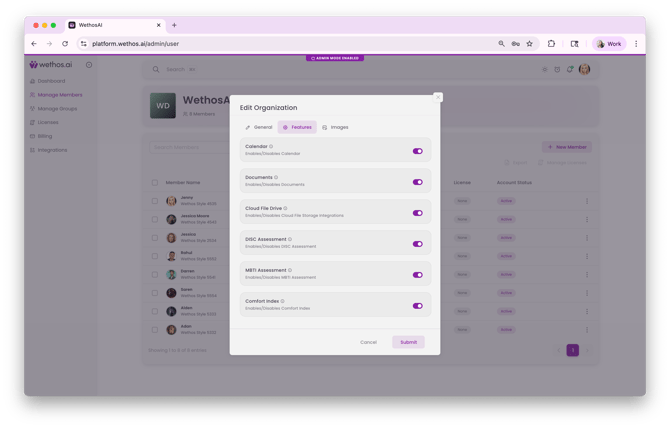This screenshot has height=428, width=670.
Task: Click info icon beside Comfort Index
Action: click(x=283, y=301)
